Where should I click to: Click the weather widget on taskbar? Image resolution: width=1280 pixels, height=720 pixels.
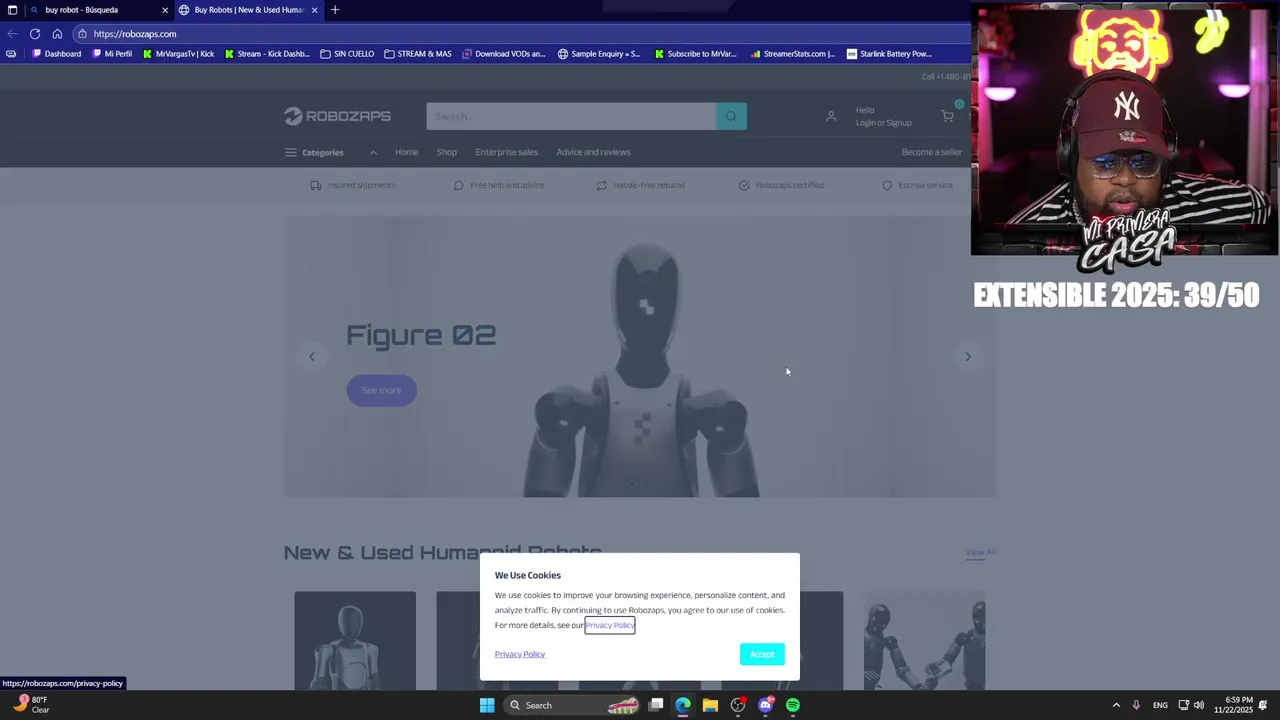click(30, 705)
